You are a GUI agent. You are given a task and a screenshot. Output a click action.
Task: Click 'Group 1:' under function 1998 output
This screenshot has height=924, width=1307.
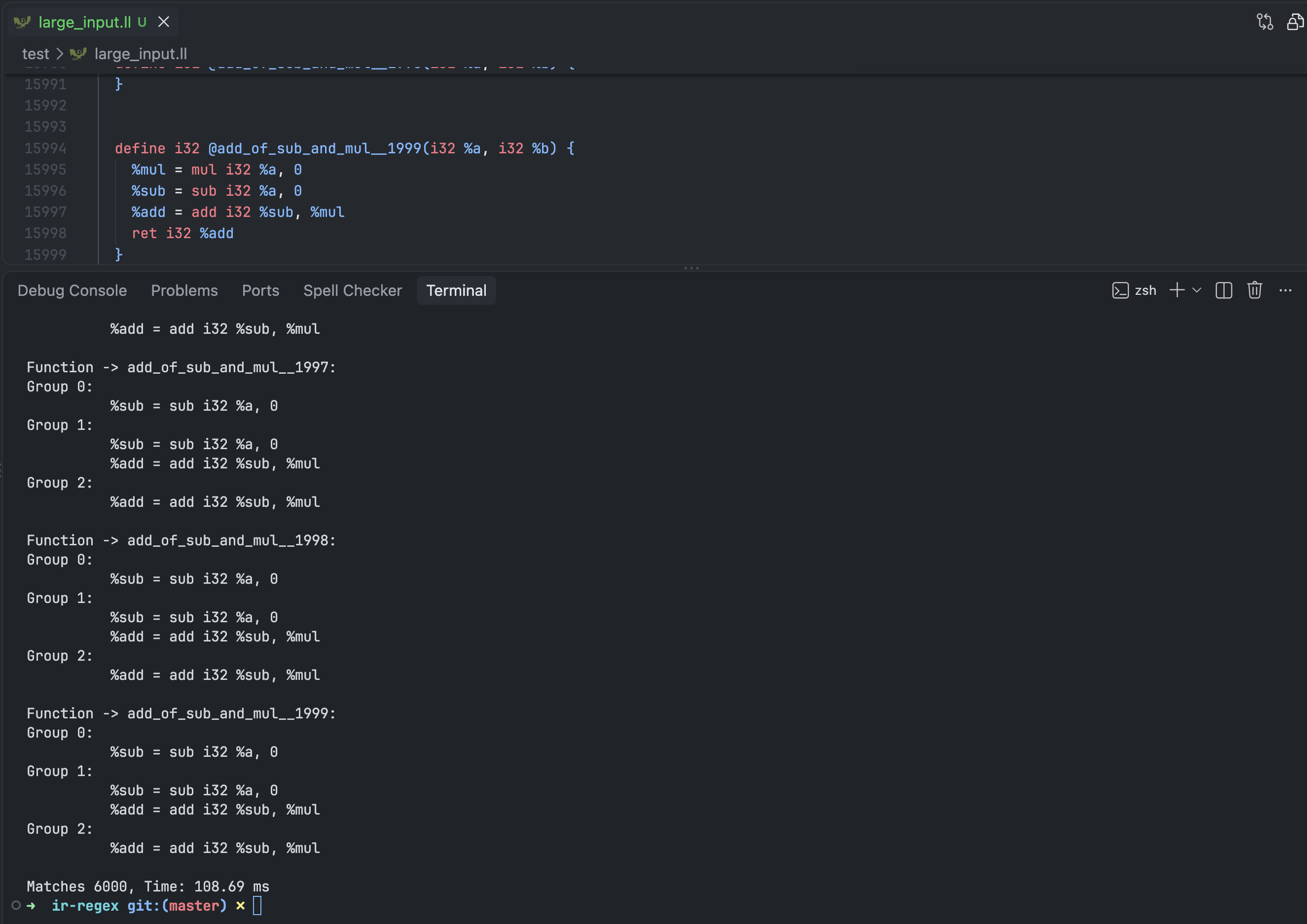pyautogui.click(x=60, y=599)
